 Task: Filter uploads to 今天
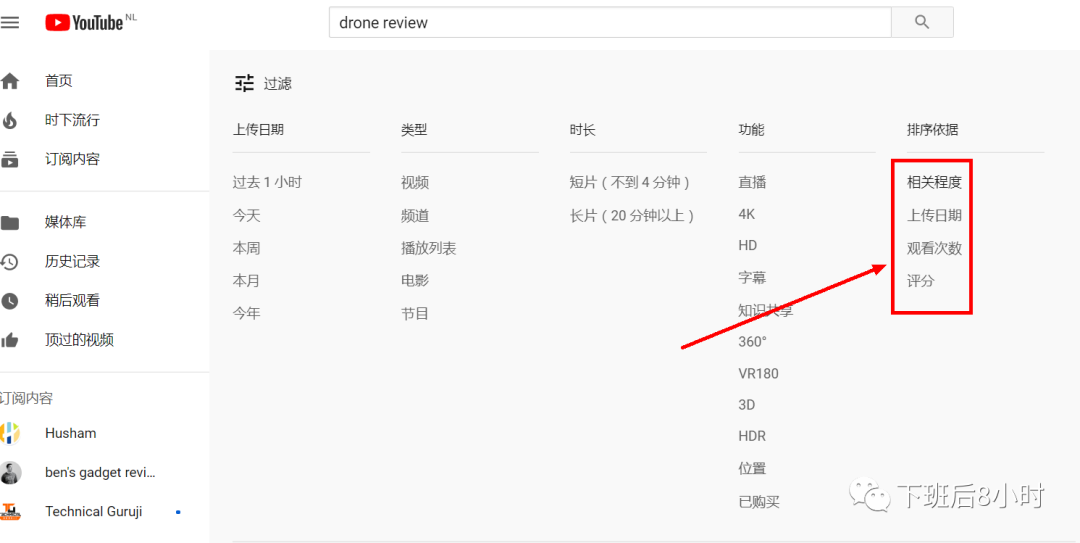pyautogui.click(x=247, y=216)
